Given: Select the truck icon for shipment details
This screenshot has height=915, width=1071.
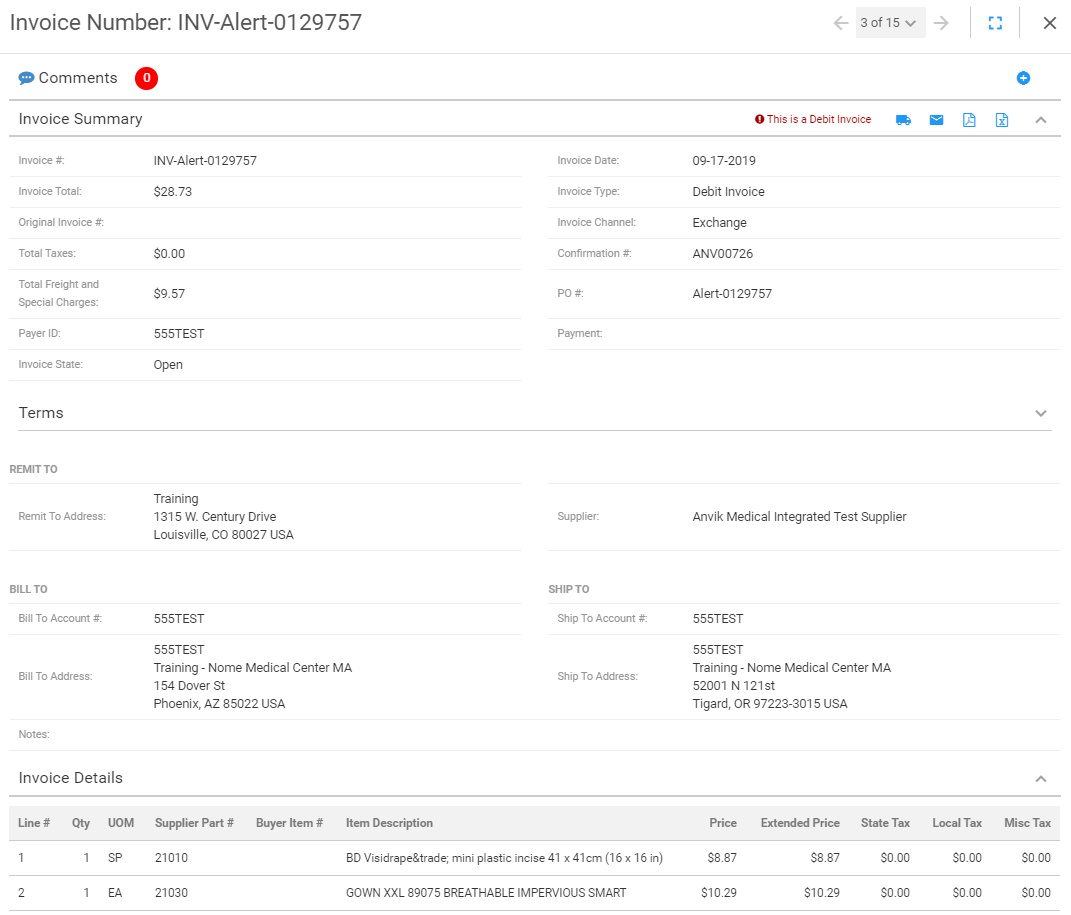Looking at the screenshot, I should (x=903, y=119).
